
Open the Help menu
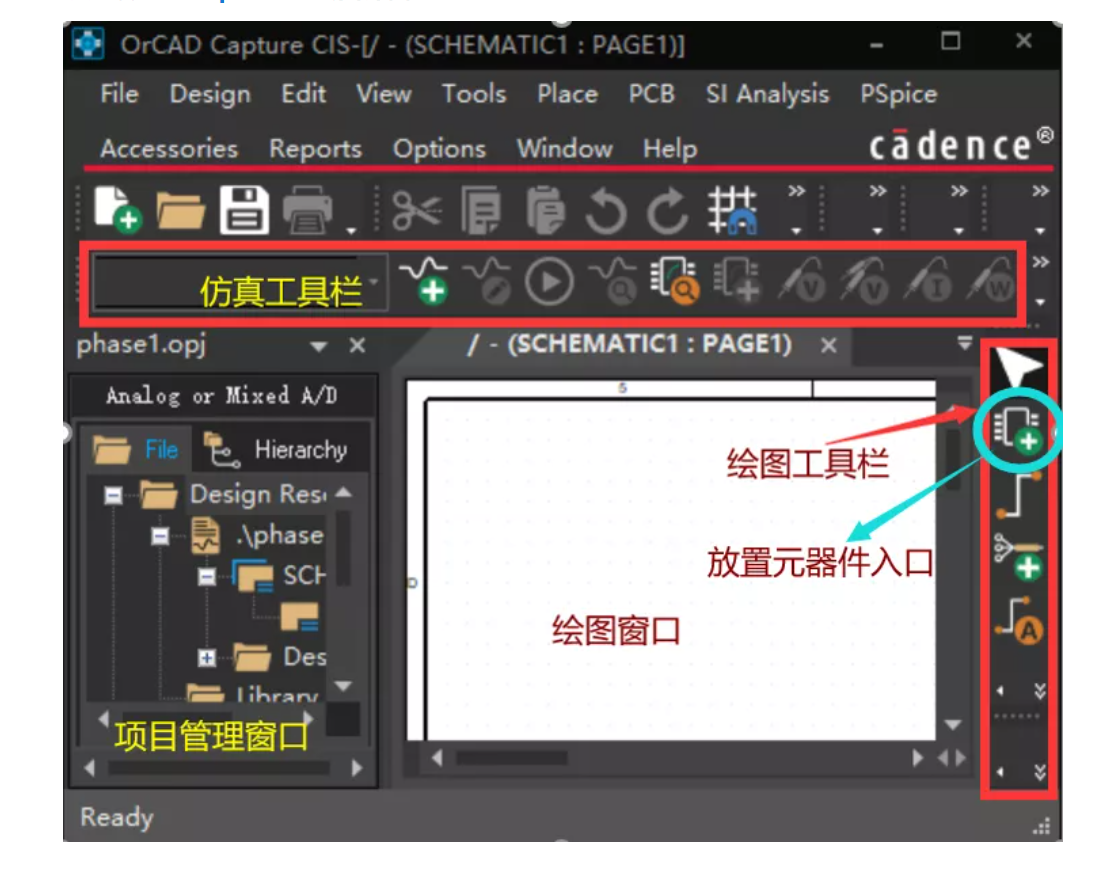670,149
